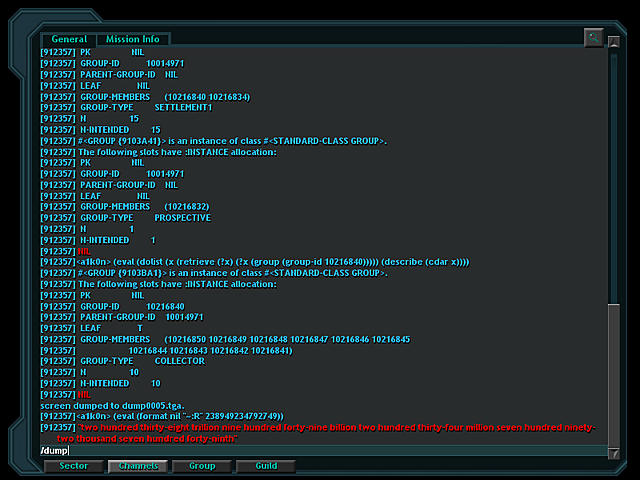The image size is (640, 480).
Task: Switch to the General tab
Action: coord(69,39)
